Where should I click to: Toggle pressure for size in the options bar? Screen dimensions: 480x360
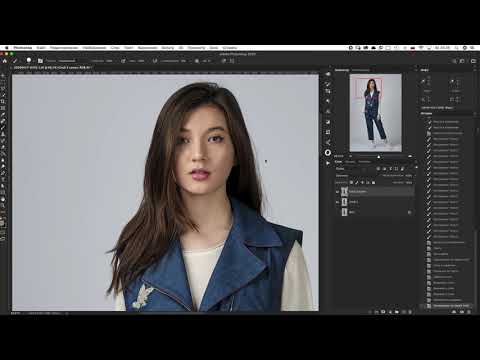point(224,61)
